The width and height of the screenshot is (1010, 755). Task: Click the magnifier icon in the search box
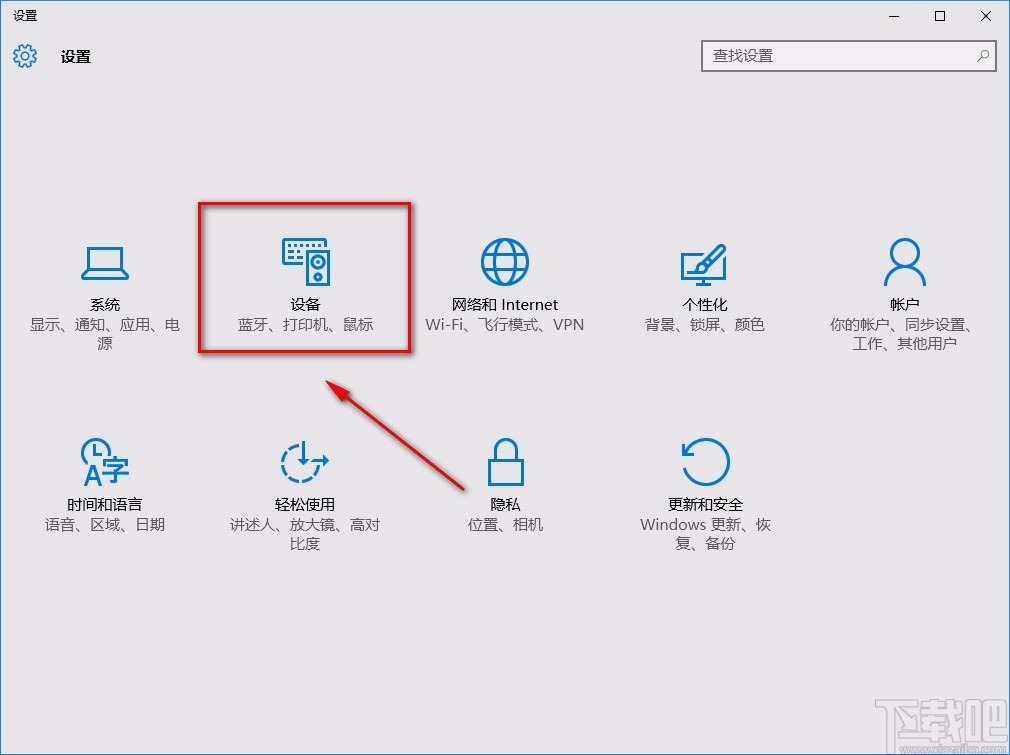(x=984, y=57)
